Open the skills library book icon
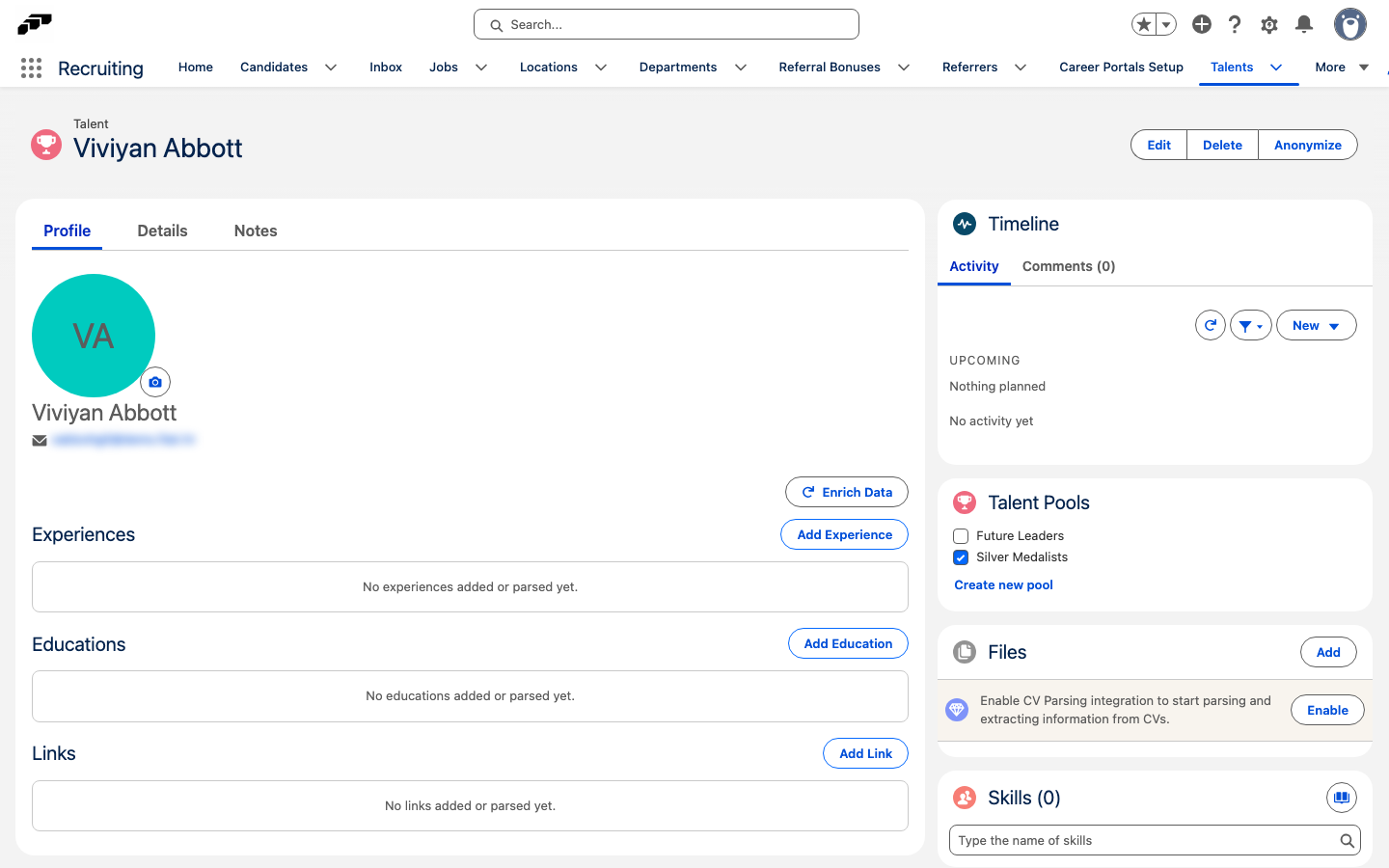 point(1342,798)
